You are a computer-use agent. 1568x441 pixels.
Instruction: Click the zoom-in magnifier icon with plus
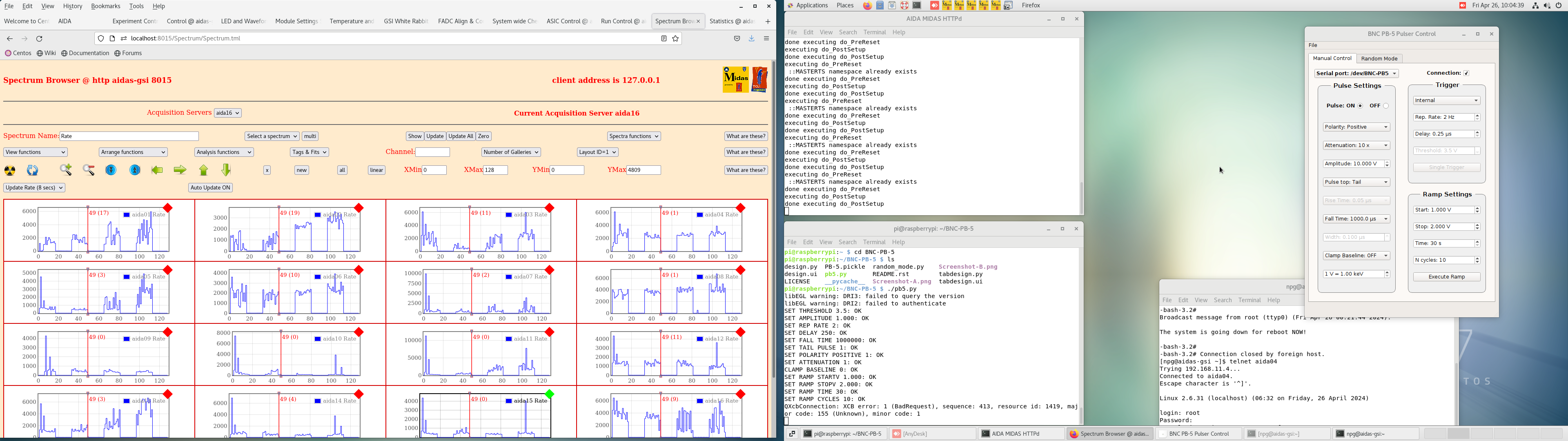point(66,170)
